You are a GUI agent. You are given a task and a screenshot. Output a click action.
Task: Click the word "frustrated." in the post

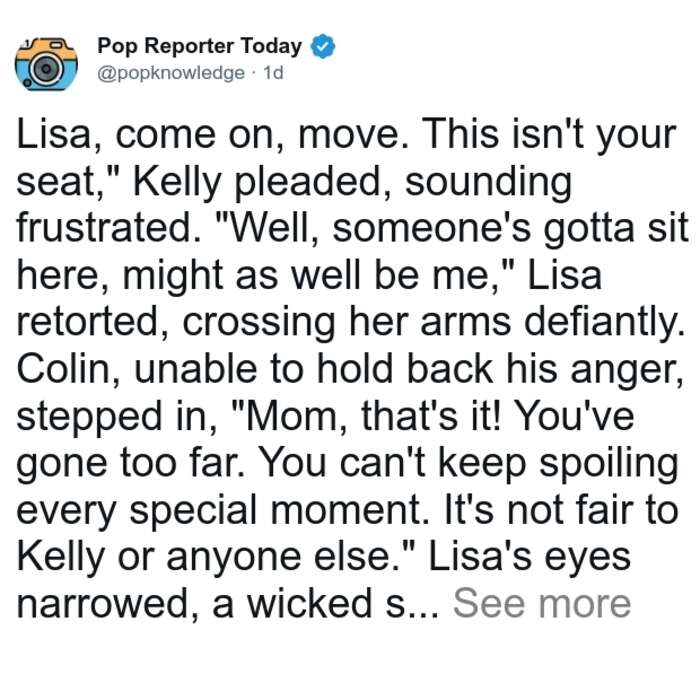click(108, 228)
